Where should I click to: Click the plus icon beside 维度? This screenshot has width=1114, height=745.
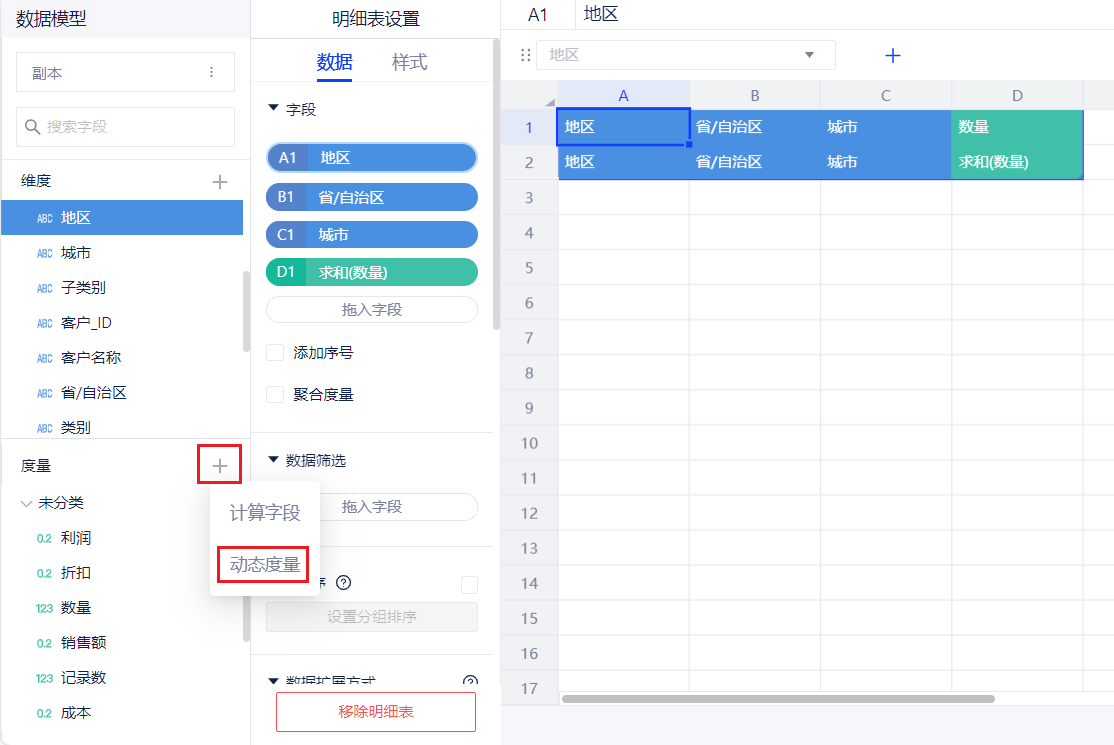tap(220, 181)
